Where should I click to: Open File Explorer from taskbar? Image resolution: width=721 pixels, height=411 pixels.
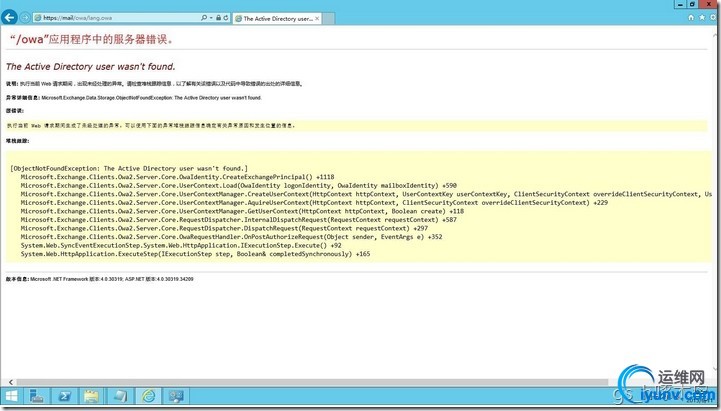92,396
